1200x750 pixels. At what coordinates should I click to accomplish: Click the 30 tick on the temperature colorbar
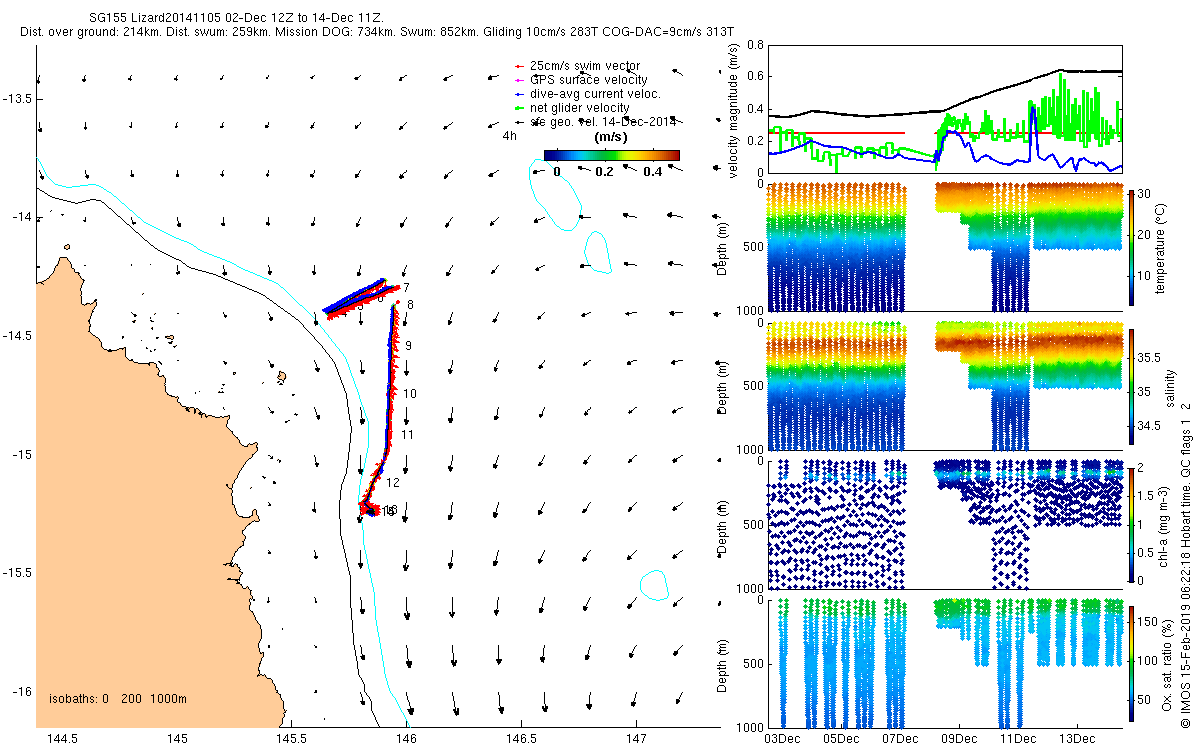click(1146, 192)
